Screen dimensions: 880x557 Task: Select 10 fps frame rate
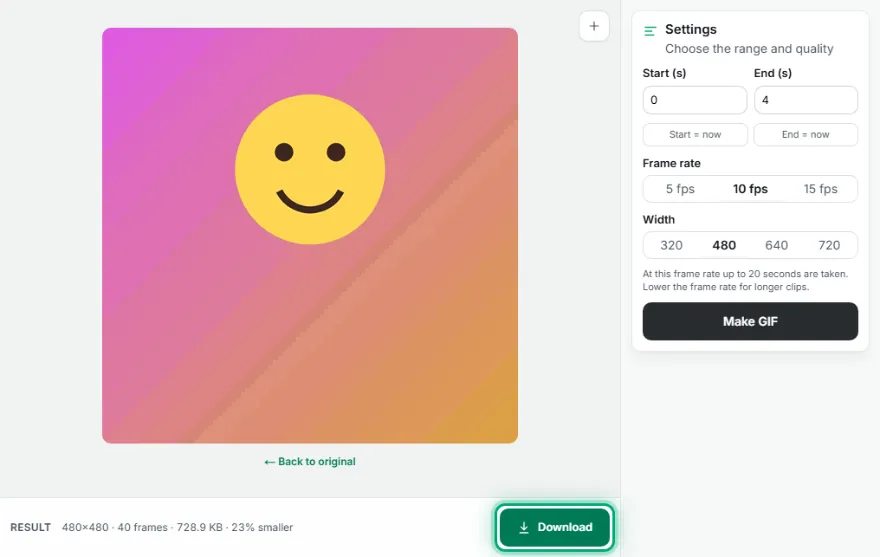[750, 189]
